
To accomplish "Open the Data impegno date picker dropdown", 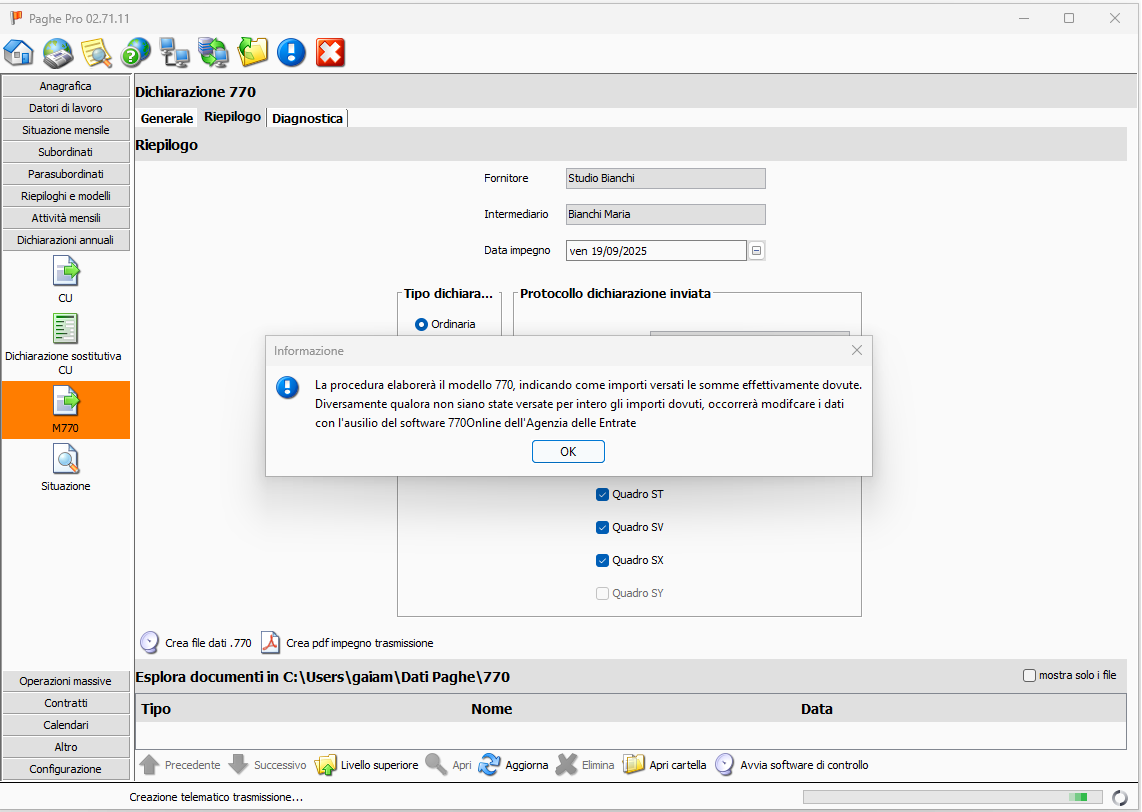I will click(757, 251).
